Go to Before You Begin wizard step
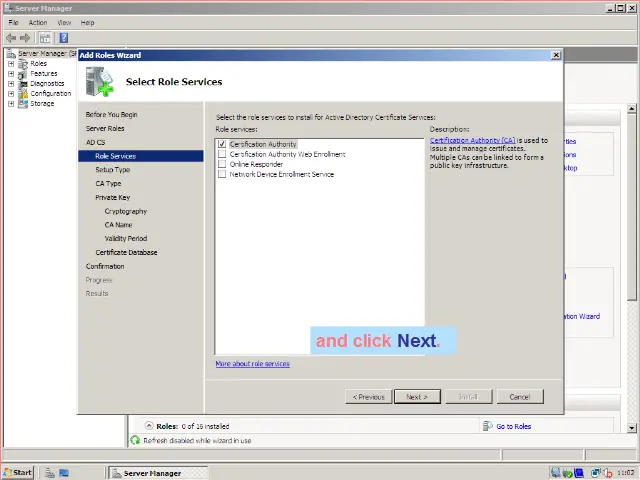 pos(111,115)
